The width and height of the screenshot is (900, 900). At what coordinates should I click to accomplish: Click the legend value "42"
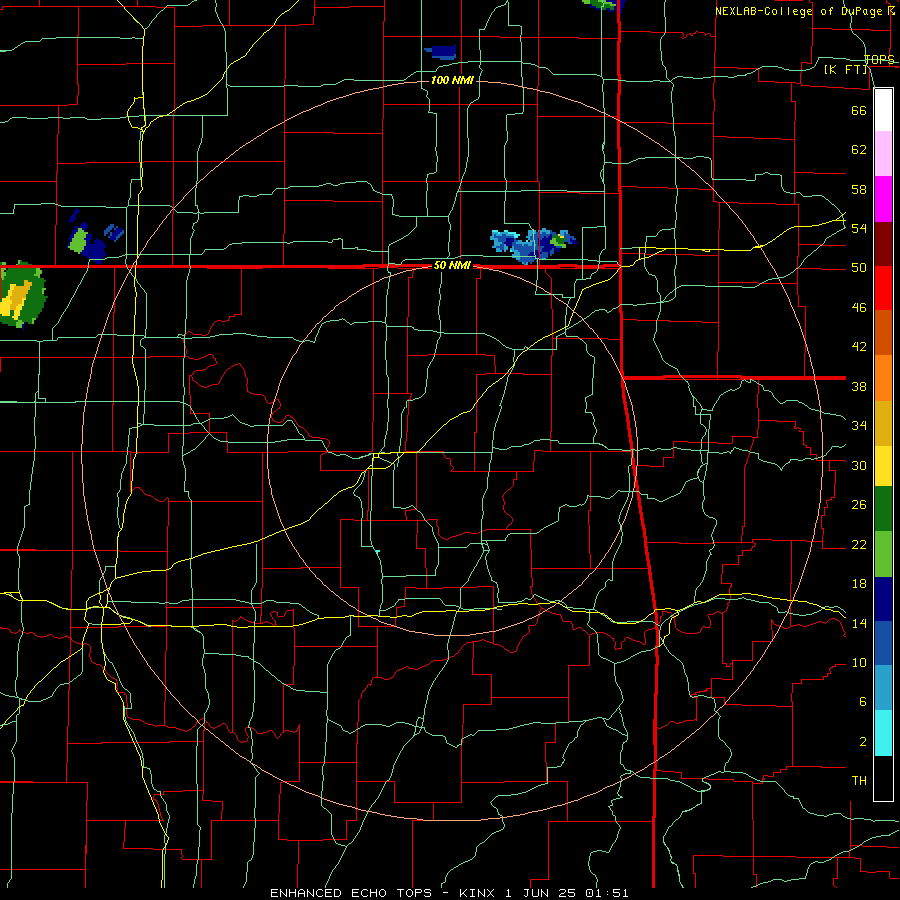(x=859, y=347)
